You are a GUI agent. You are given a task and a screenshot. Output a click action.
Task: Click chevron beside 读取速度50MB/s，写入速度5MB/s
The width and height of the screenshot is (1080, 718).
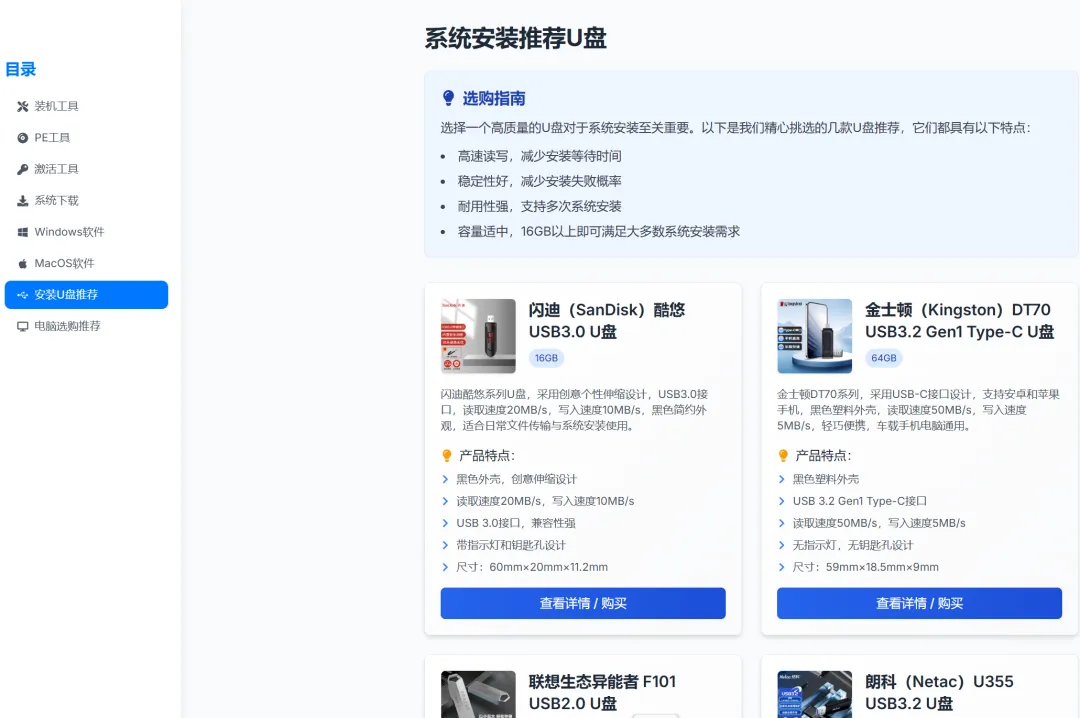coord(781,523)
